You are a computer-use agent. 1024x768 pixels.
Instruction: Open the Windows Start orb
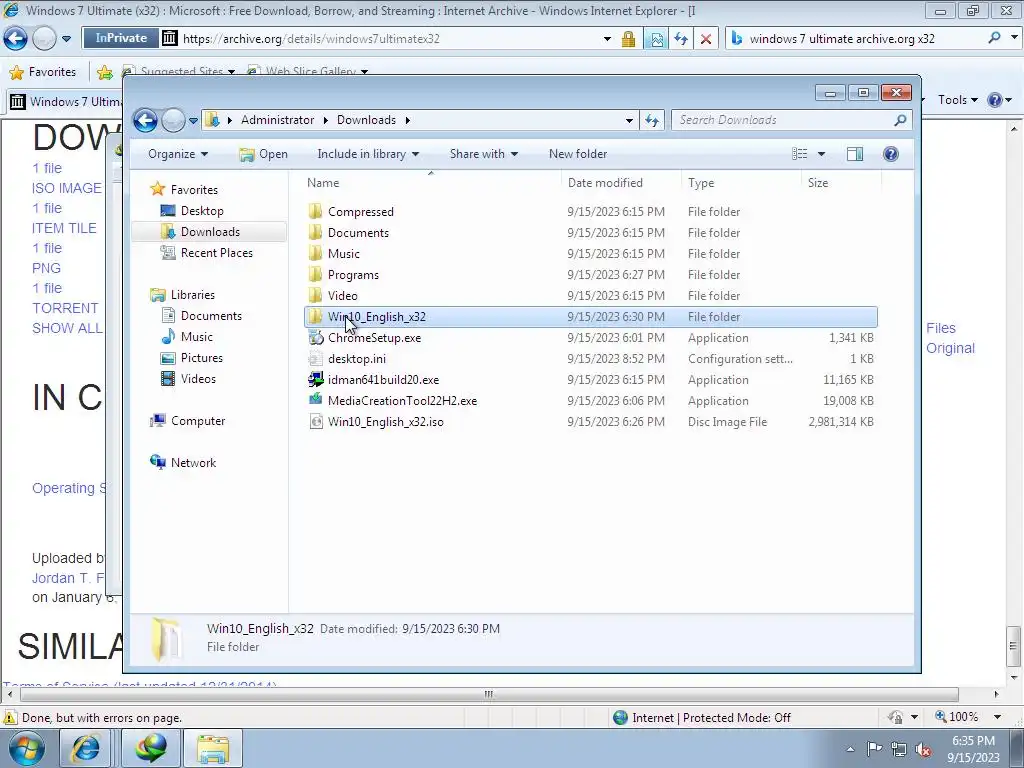click(x=26, y=748)
